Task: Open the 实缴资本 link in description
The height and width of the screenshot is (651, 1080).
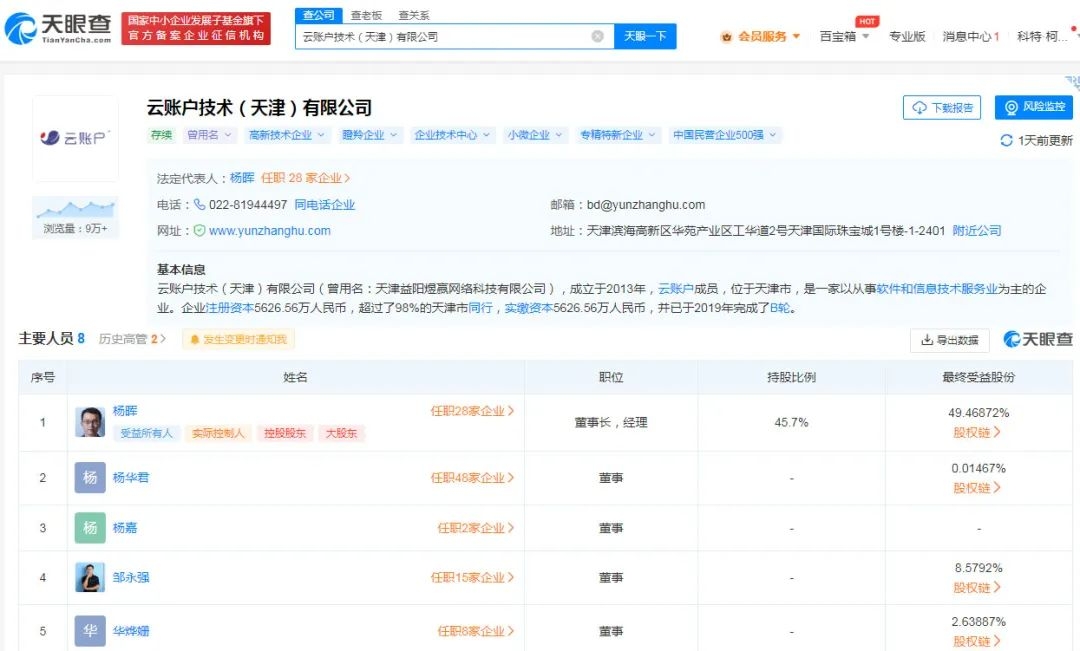Action: pyautogui.click(x=529, y=308)
